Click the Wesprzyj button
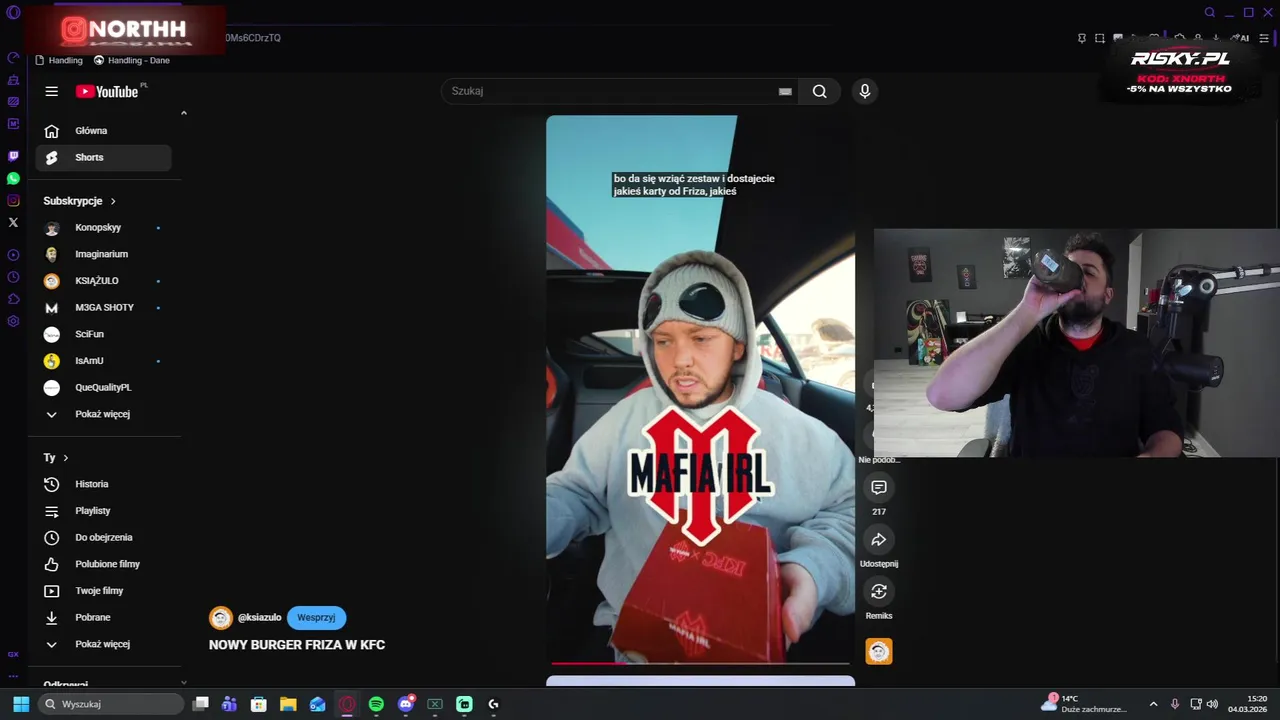 pos(316,618)
